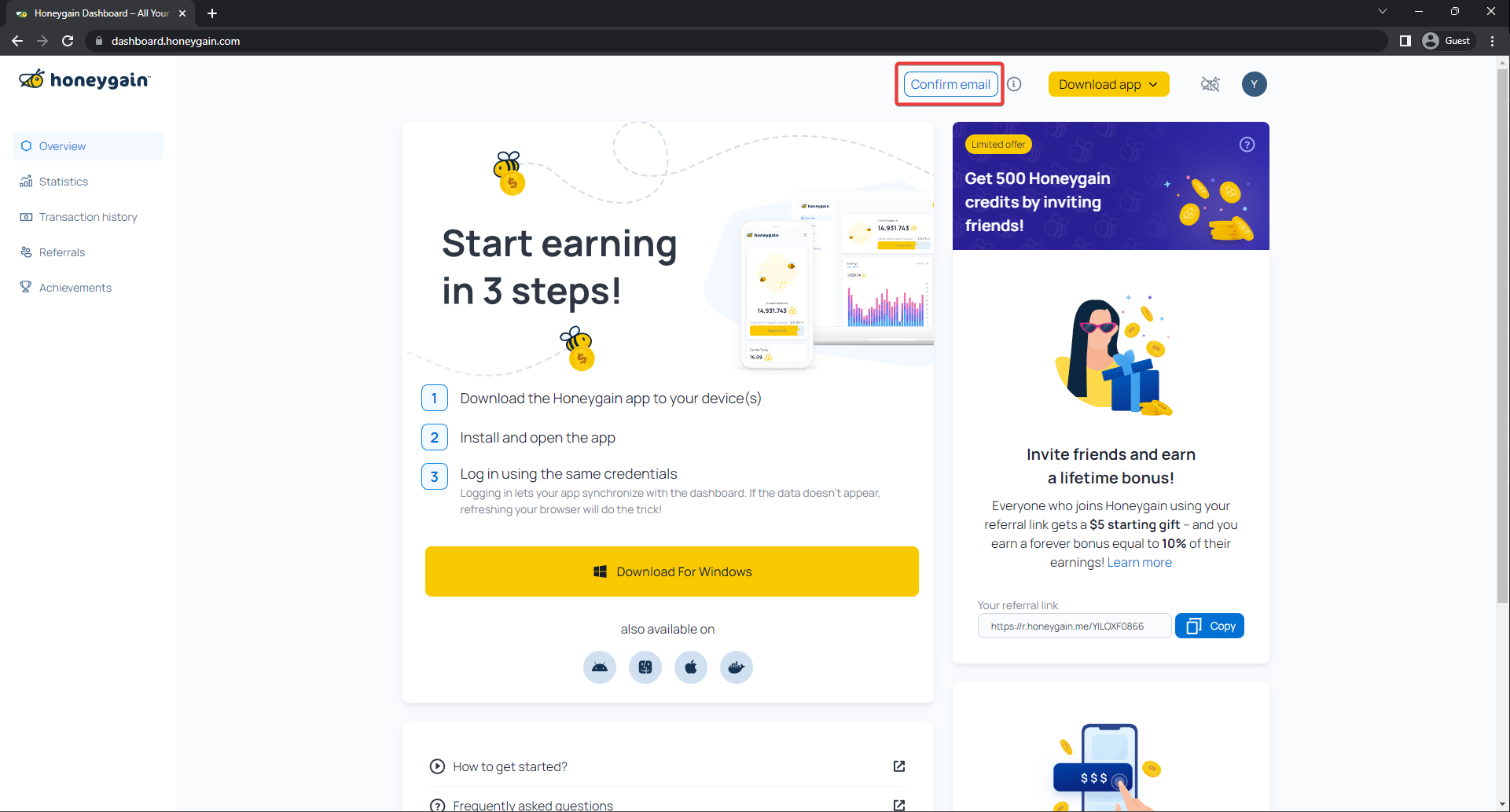Click external link icon for How to get started
Image resolution: width=1510 pixels, height=812 pixels.
coord(899,766)
